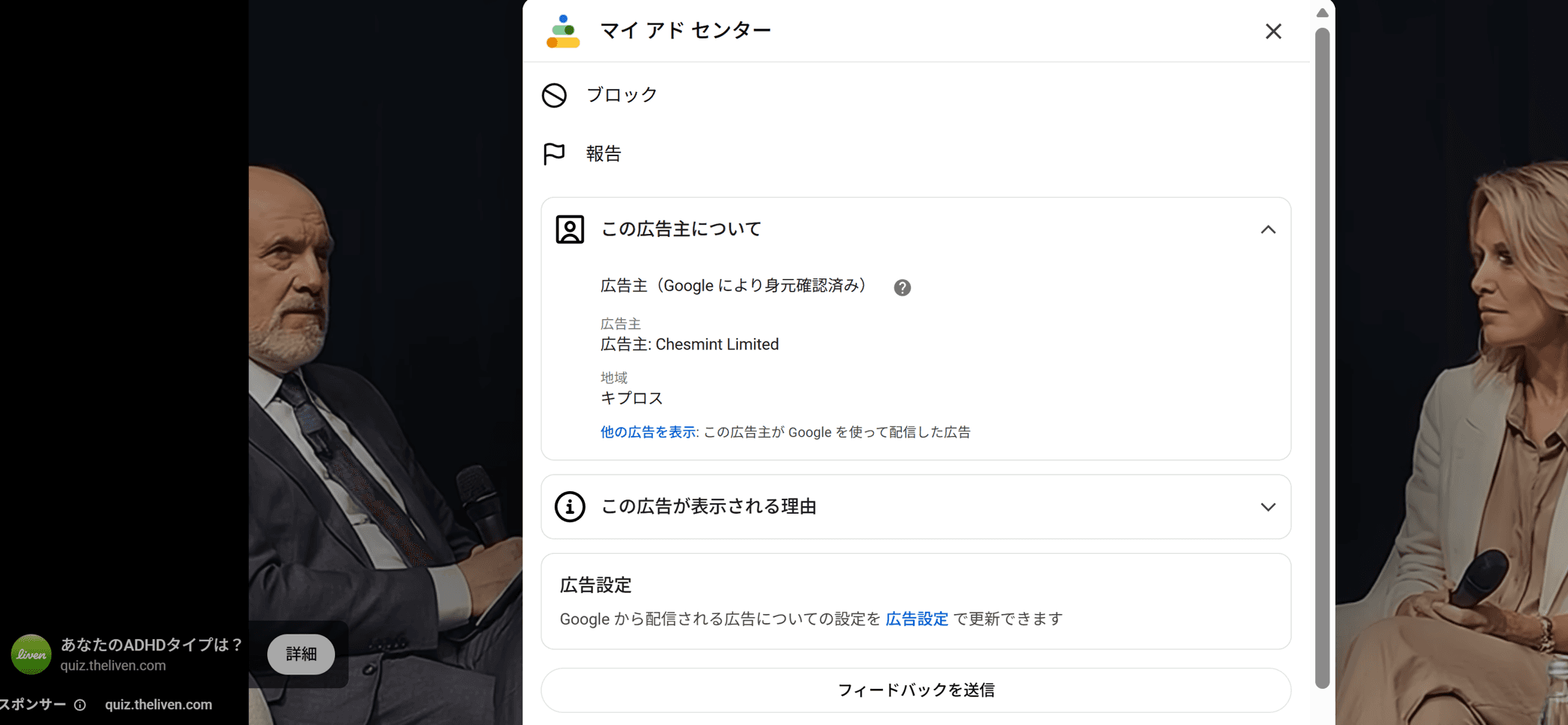Click the advertiser person icon
The image size is (1568, 725).
(x=570, y=229)
